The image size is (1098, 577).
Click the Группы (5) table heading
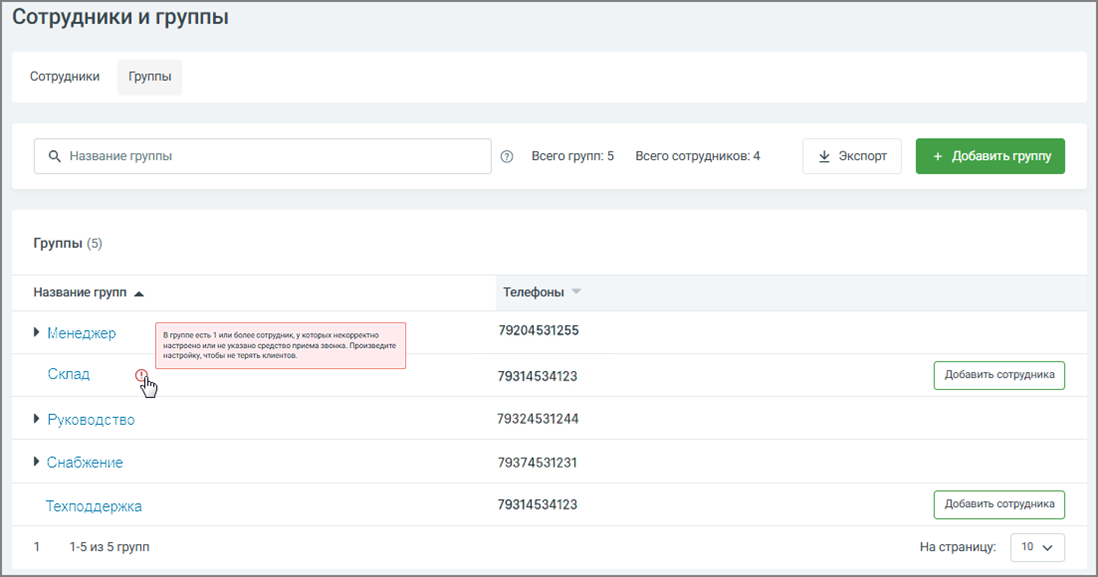coord(68,244)
